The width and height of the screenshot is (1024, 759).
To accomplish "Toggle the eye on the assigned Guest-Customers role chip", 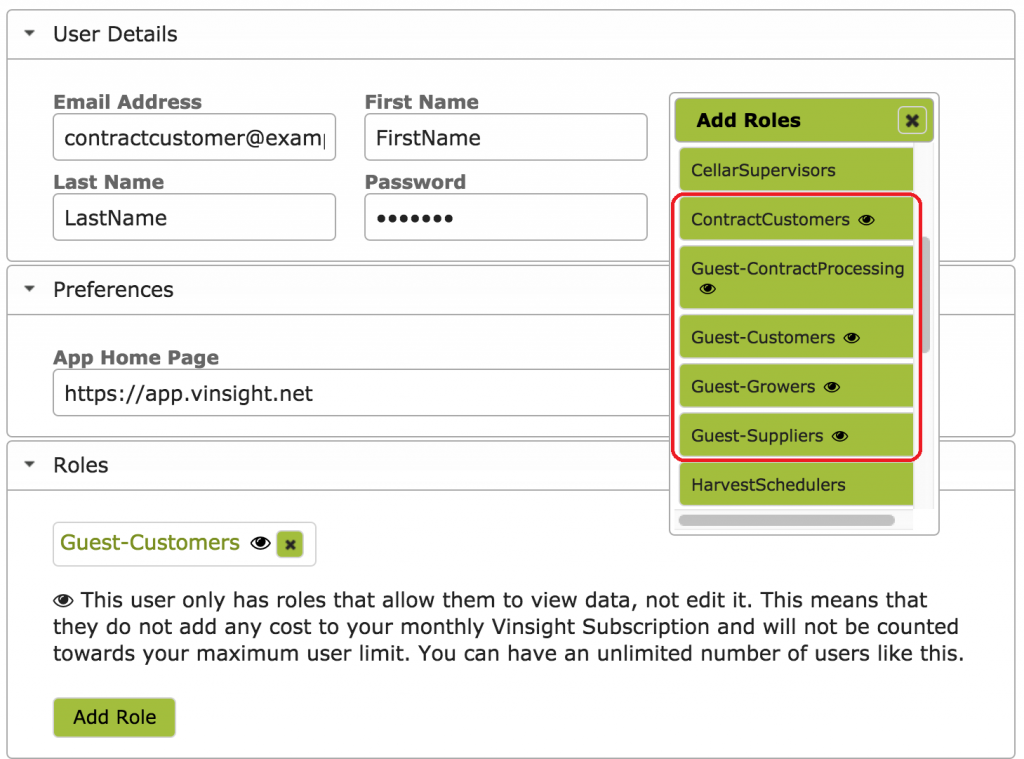I will click(x=260, y=543).
